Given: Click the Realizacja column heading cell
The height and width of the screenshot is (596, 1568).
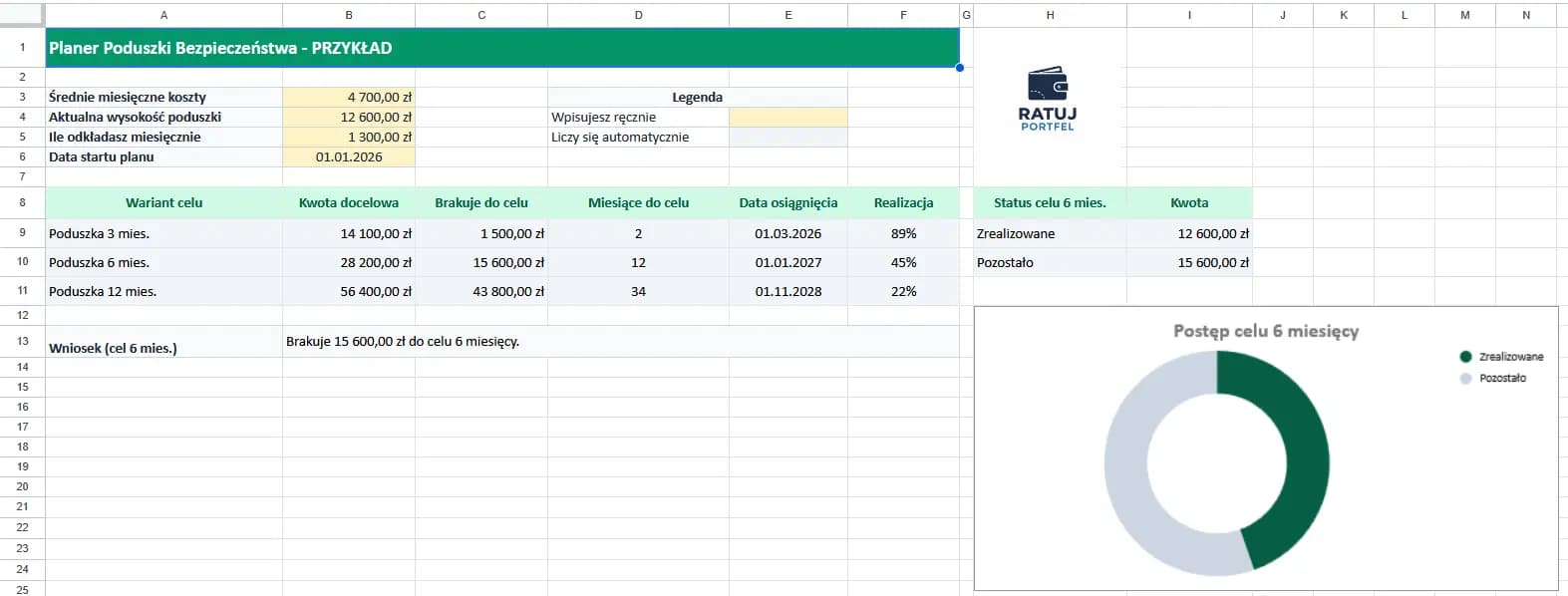Looking at the screenshot, I should (x=903, y=203).
